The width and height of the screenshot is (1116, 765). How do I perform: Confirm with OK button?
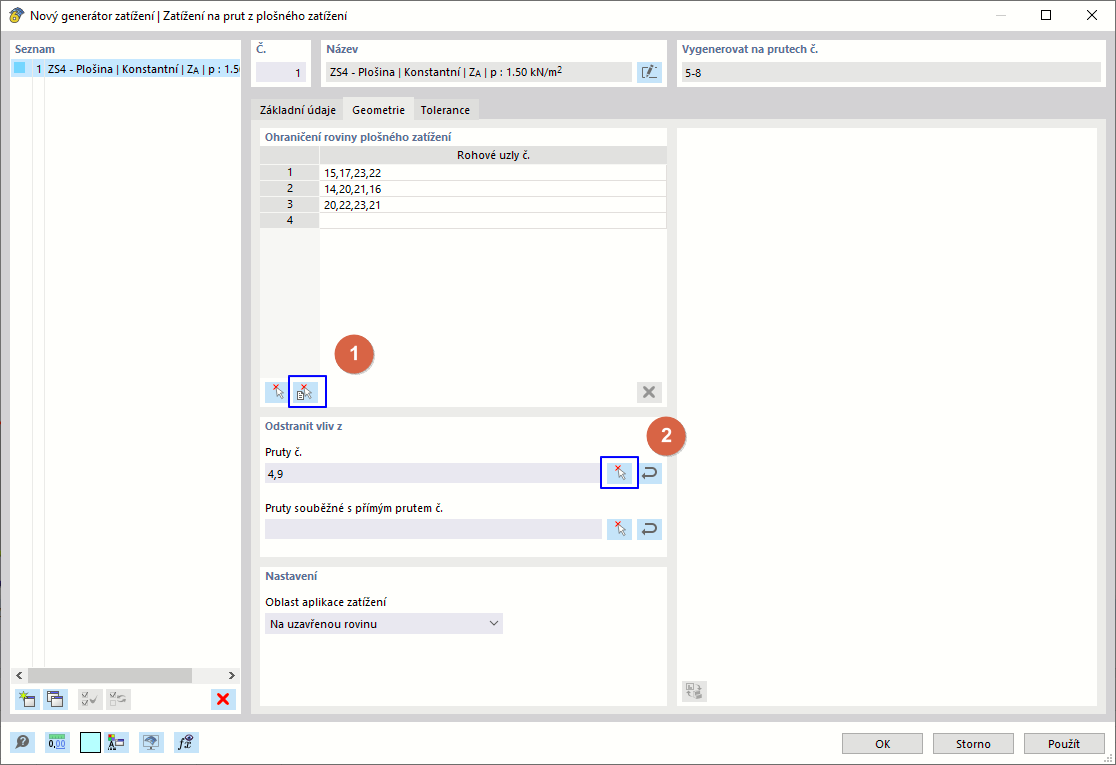pyautogui.click(x=883, y=744)
